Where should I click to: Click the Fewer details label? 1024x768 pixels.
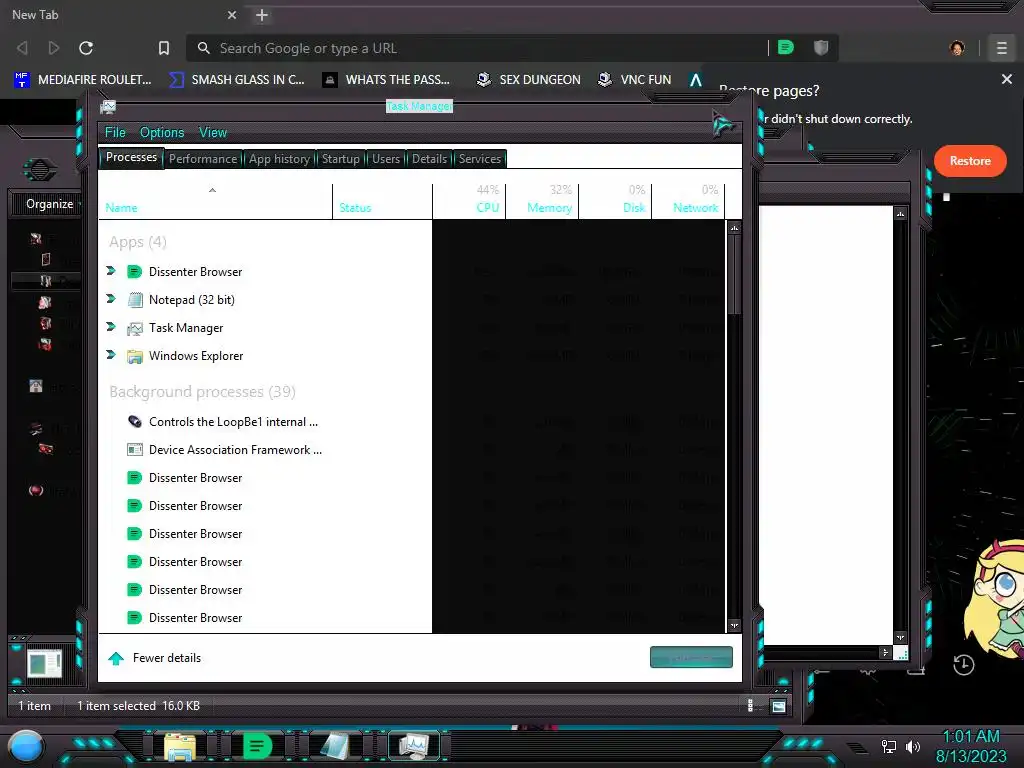(x=167, y=658)
